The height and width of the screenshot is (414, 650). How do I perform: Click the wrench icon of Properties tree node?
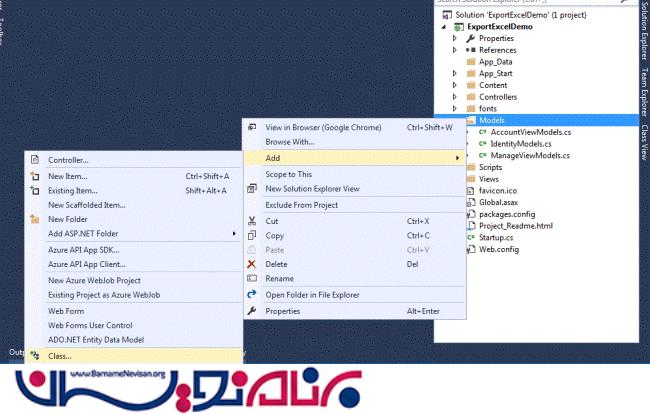(x=470, y=38)
